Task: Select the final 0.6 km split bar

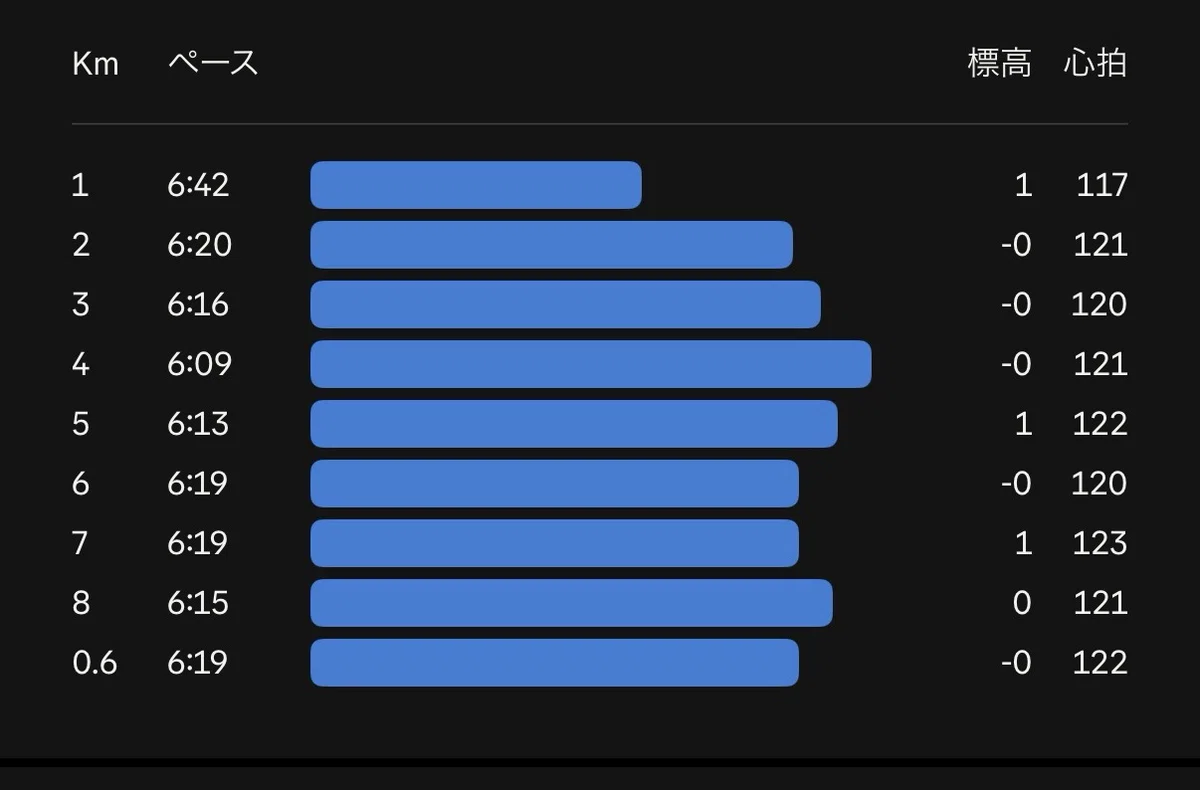Action: click(x=554, y=662)
